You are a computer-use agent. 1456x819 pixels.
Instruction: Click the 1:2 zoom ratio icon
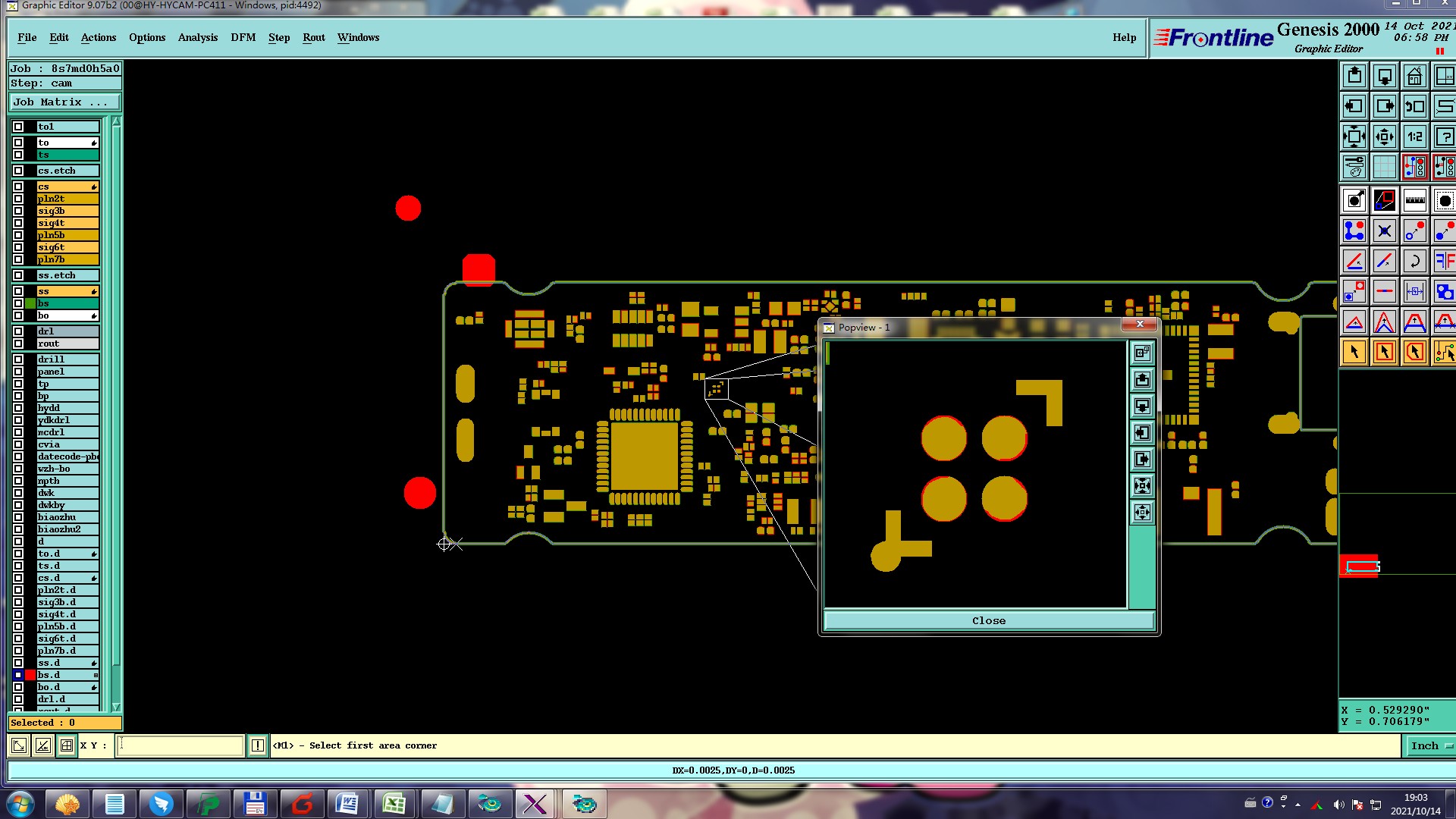tap(1414, 137)
